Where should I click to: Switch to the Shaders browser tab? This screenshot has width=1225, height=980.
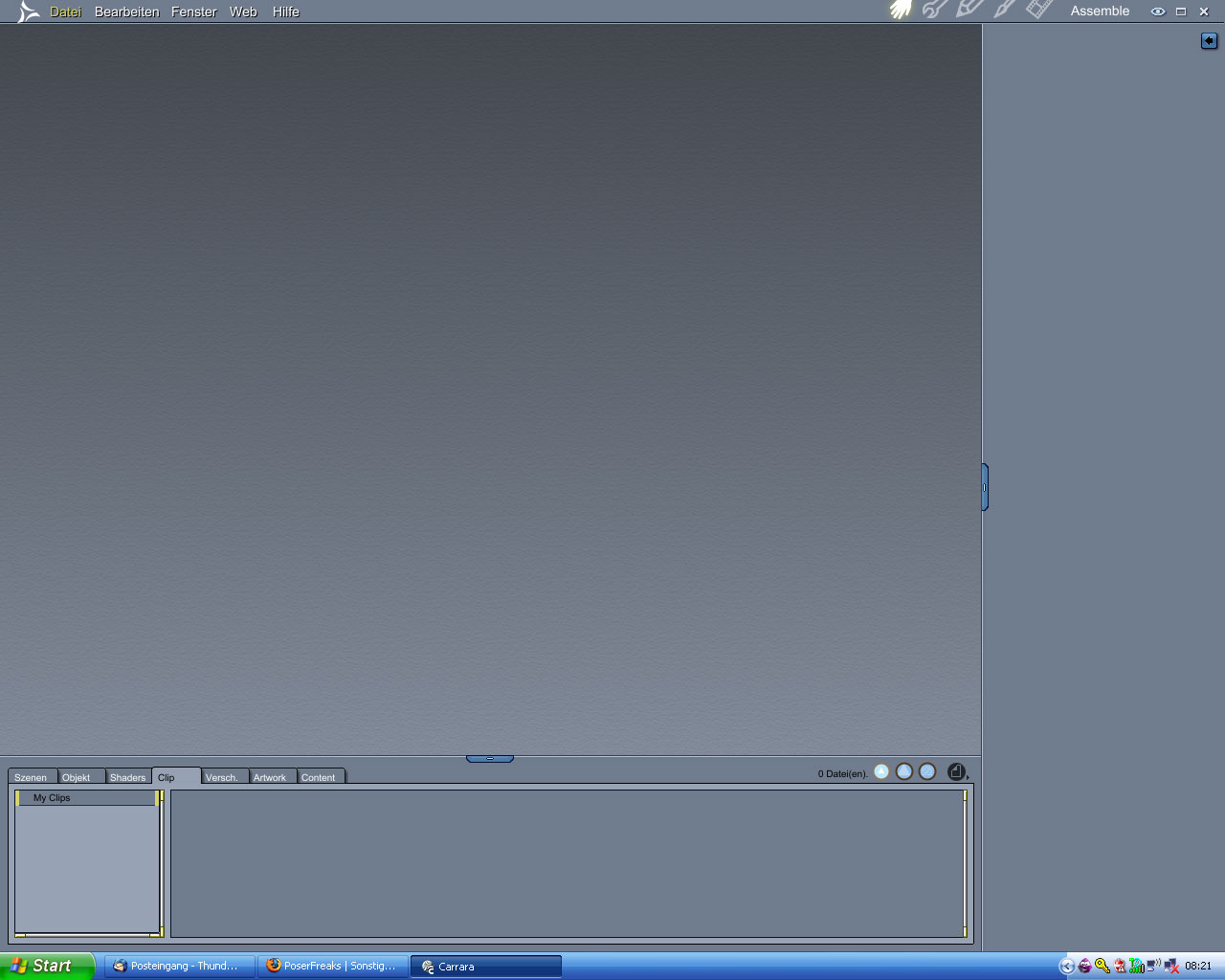128,777
